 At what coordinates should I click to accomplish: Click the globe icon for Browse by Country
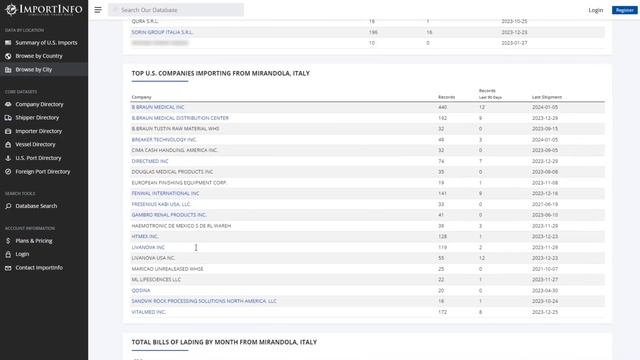point(8,56)
